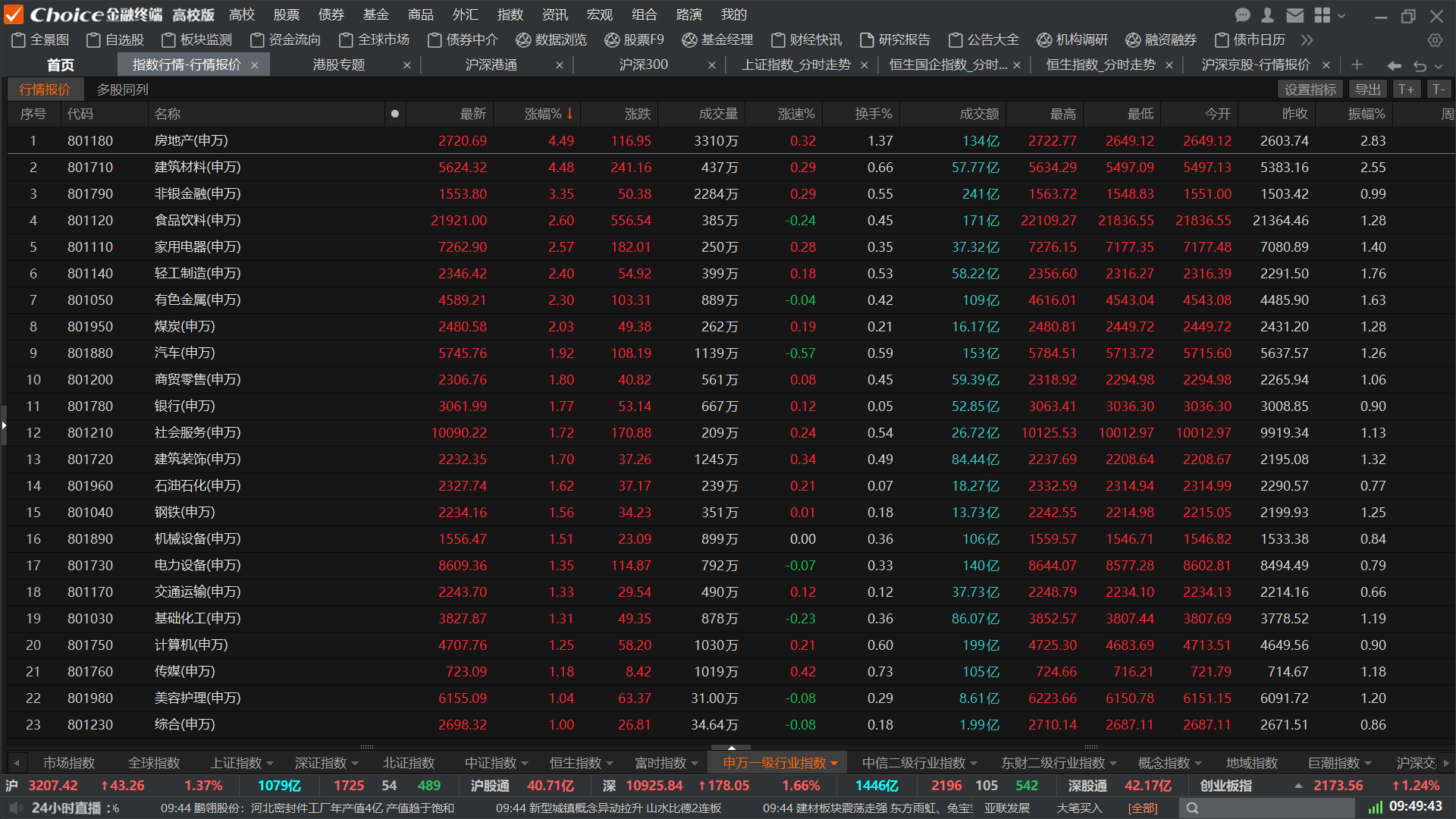Open the grid layout icon
1456x819 pixels.
[1323, 15]
